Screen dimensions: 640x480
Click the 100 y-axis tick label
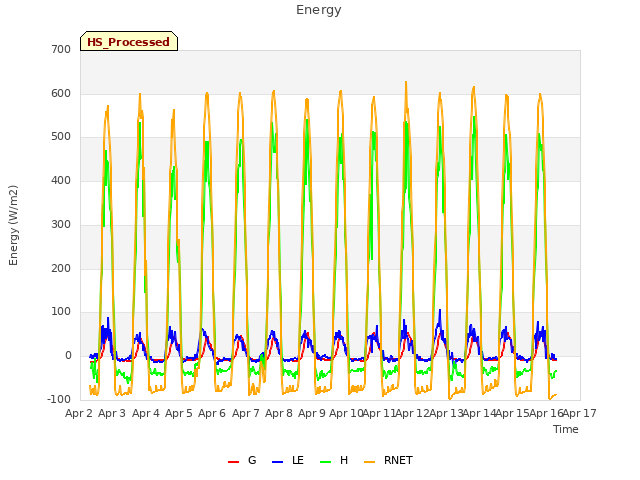pyautogui.click(x=61, y=312)
